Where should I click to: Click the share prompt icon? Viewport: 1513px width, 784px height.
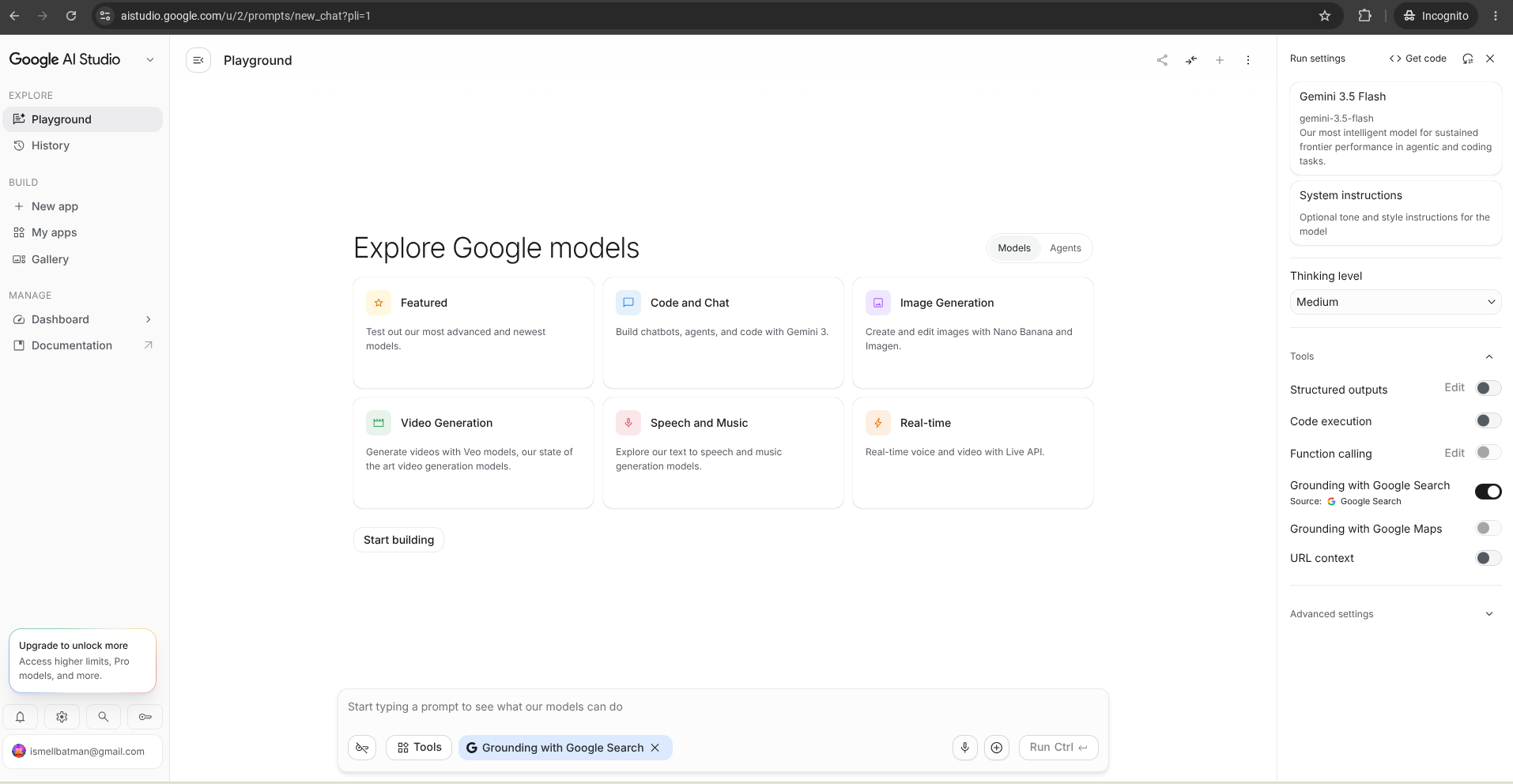click(1162, 60)
